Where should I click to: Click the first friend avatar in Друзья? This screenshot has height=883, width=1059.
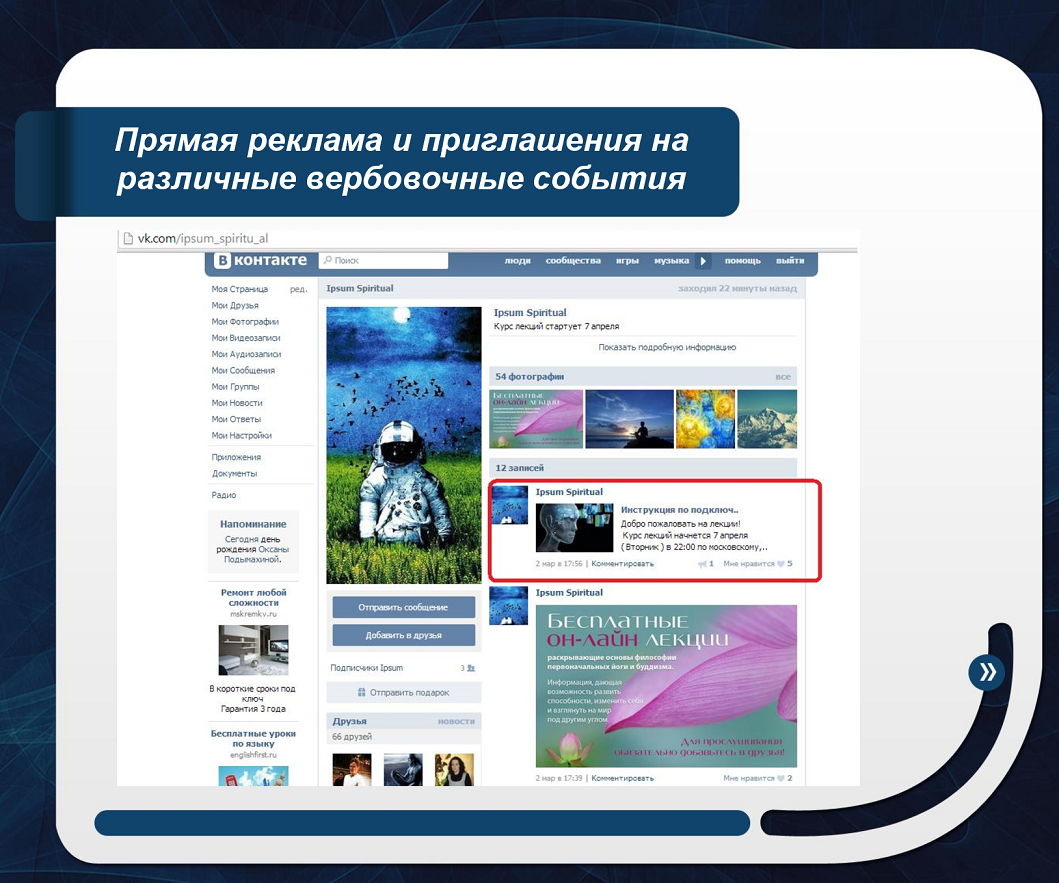[352, 770]
